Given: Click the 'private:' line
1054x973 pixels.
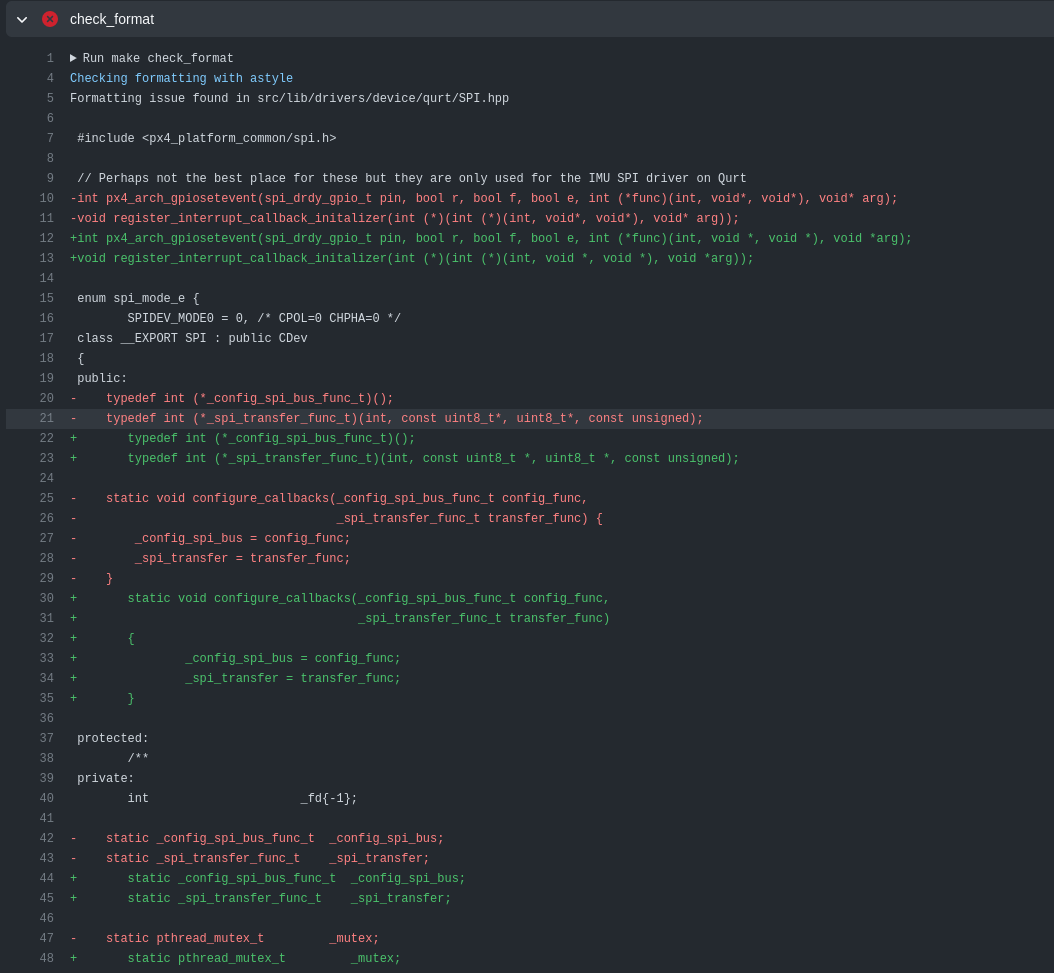Looking at the screenshot, I should (106, 778).
